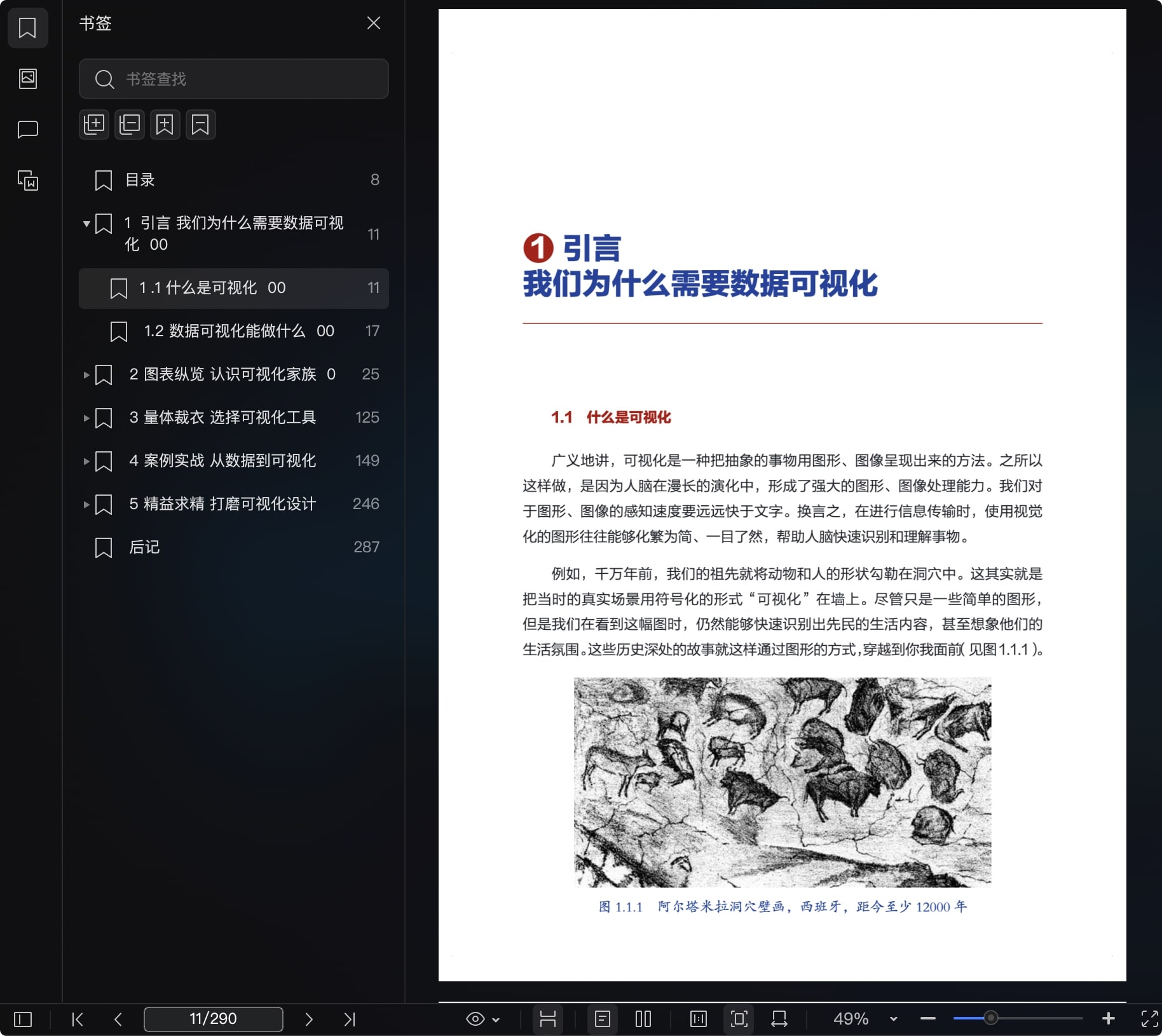The height and width of the screenshot is (1036, 1162).
Task: Expand chapter 5 精益求精 bookmark
Action: [x=86, y=505]
